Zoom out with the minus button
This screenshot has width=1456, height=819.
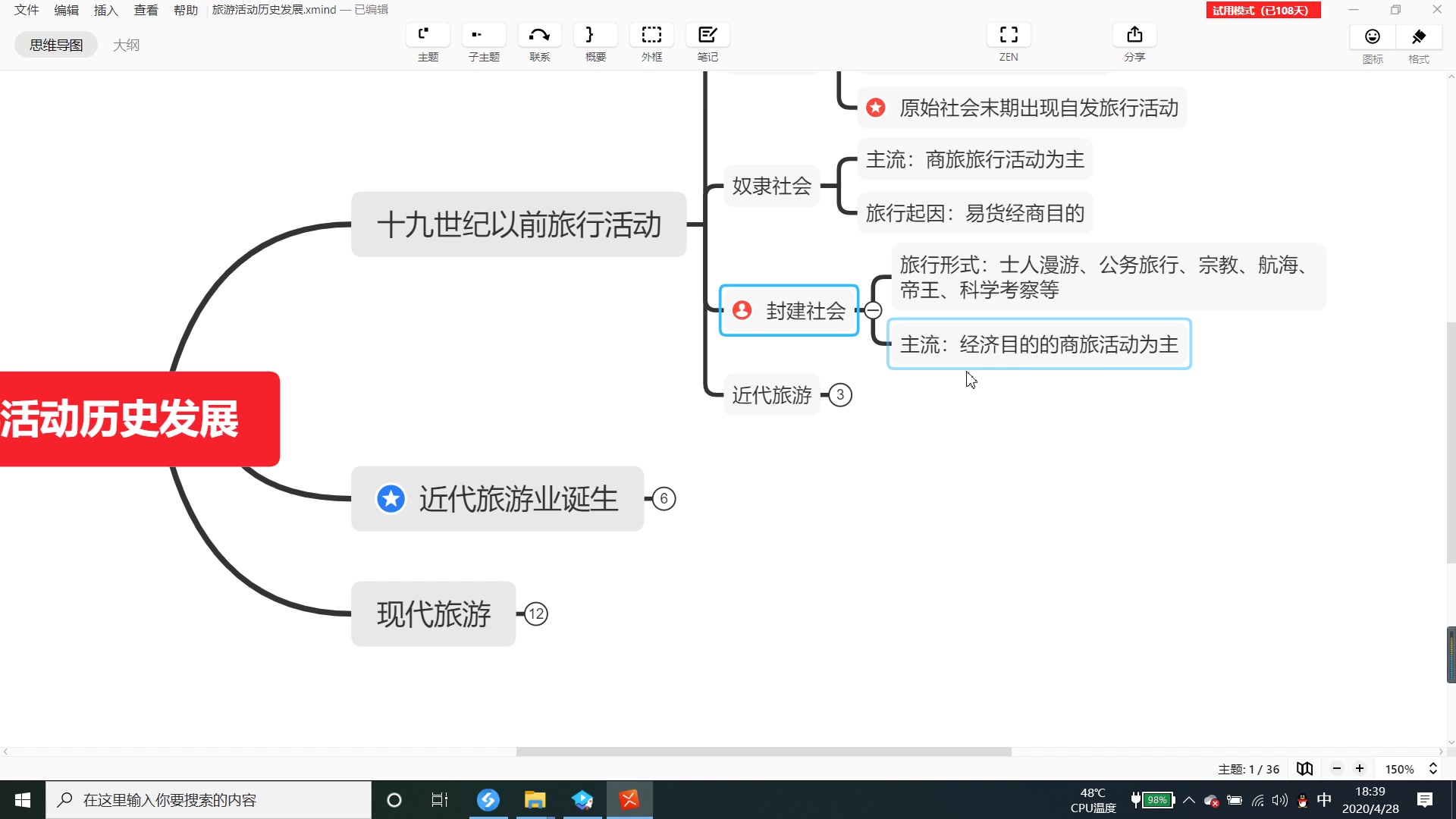(1337, 769)
